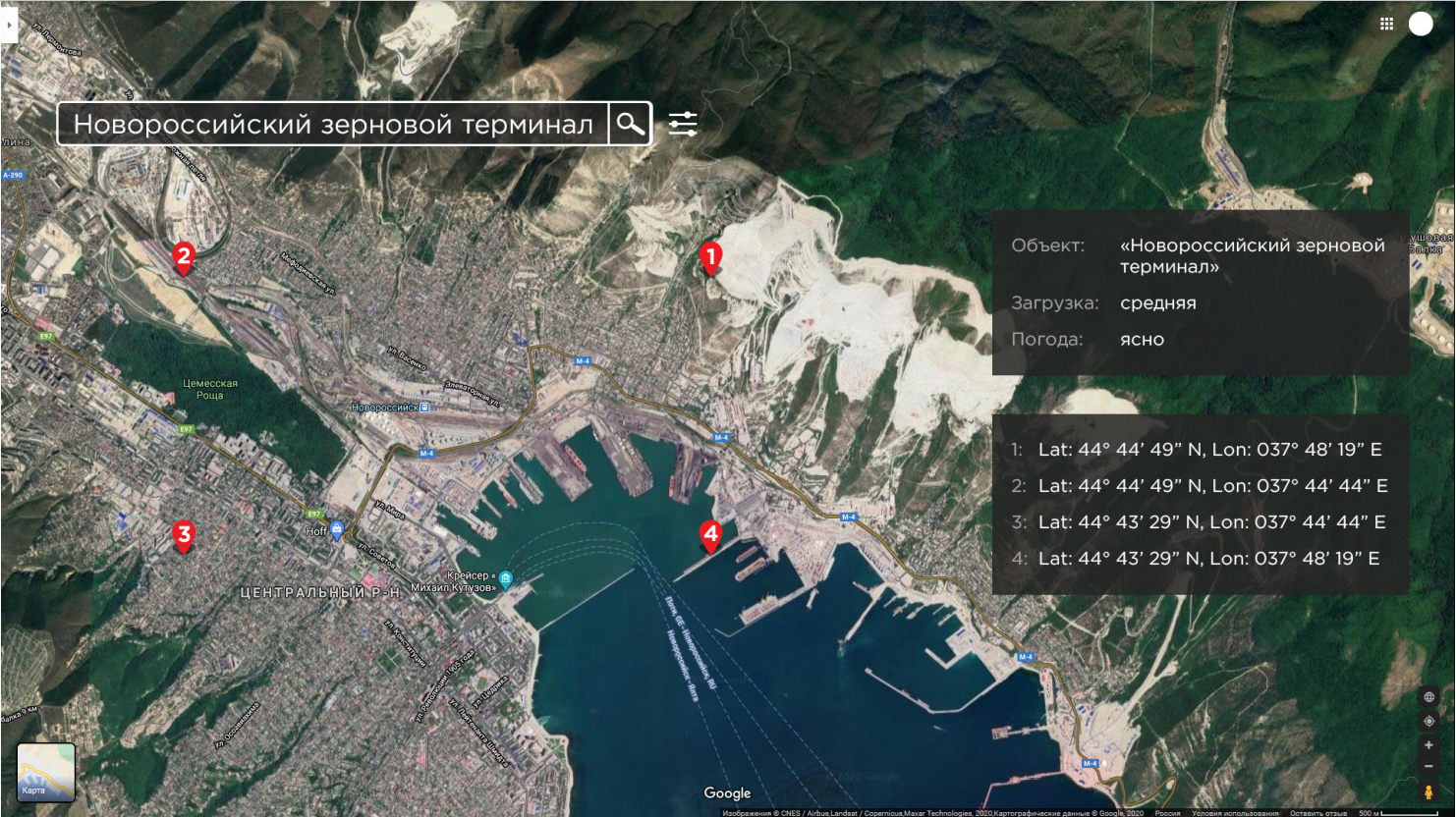The image size is (1456, 817).
Task: Show my current location on map
Action: [x=1428, y=721]
